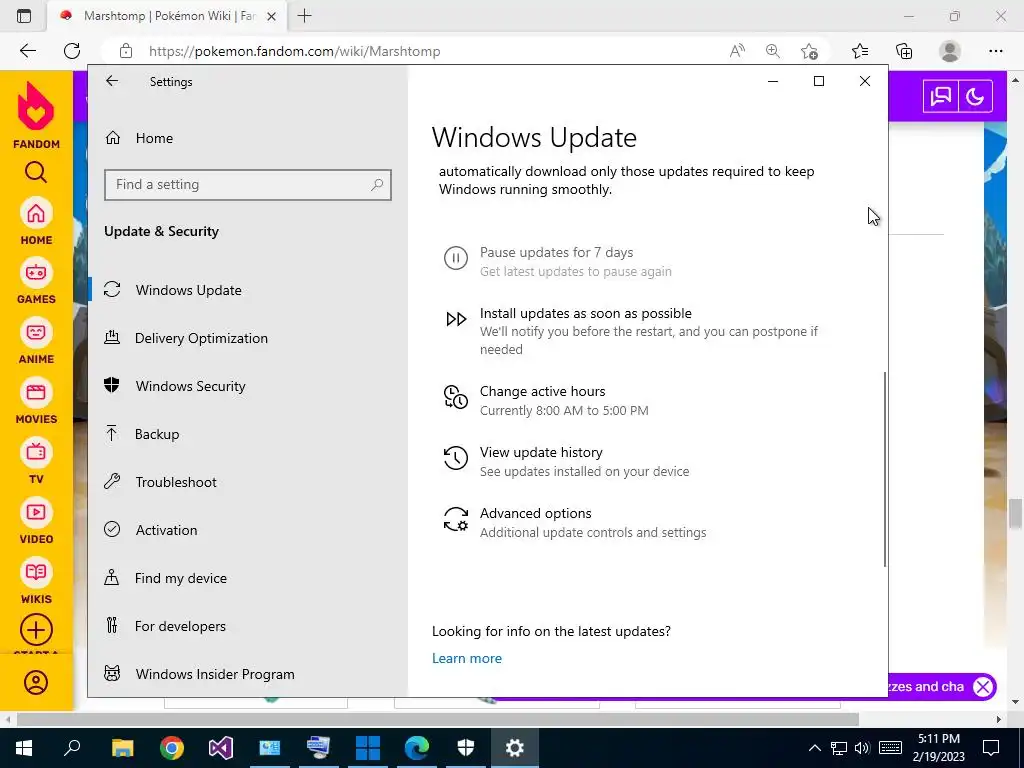This screenshot has width=1024, height=768.
Task: Toggle Fandom dark mode moon icon
Action: (x=975, y=97)
